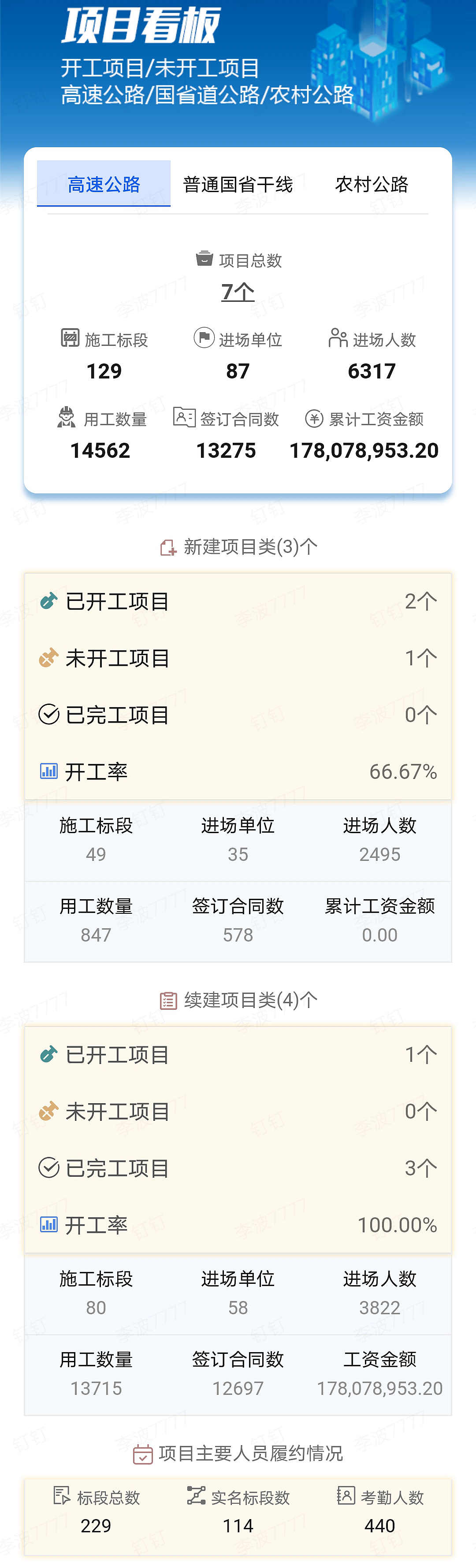The width and height of the screenshot is (476, 1568).
Task: Click the 考勤人数 icon
Action: (346, 1495)
